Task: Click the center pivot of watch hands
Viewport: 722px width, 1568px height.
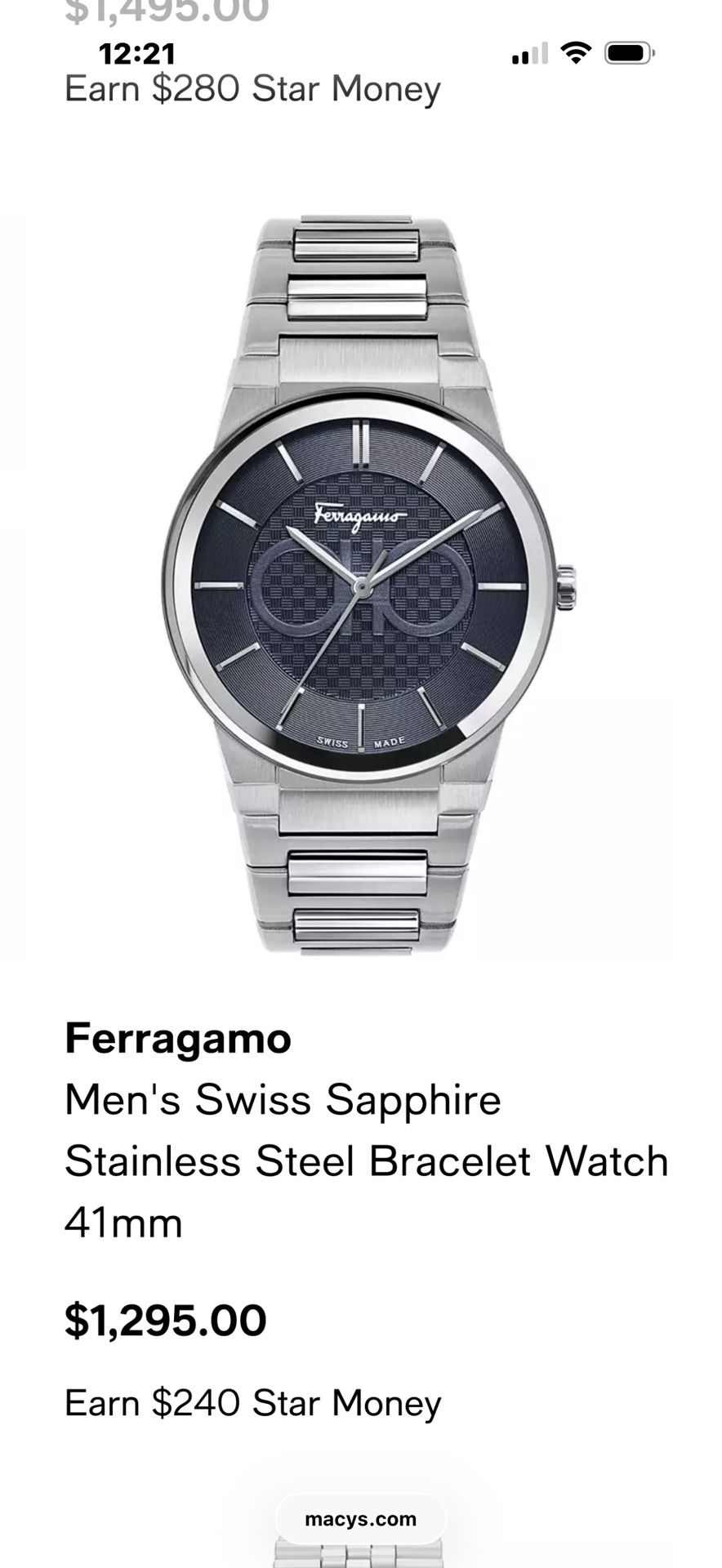Action: point(359,586)
